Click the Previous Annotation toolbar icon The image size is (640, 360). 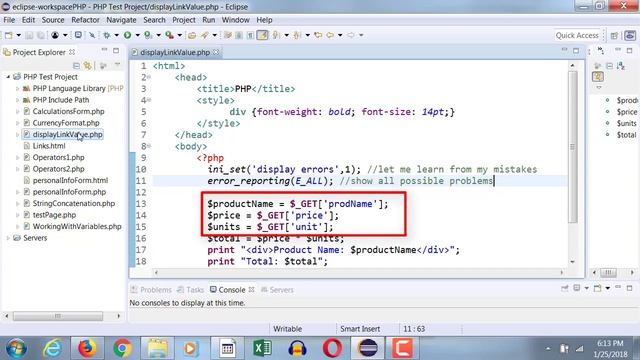(297, 36)
